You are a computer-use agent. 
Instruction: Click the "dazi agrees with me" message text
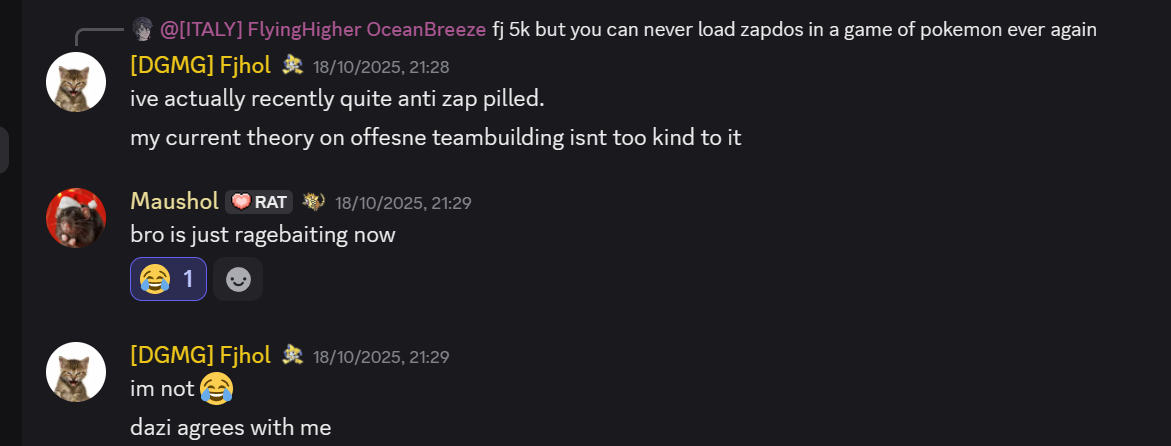230,427
